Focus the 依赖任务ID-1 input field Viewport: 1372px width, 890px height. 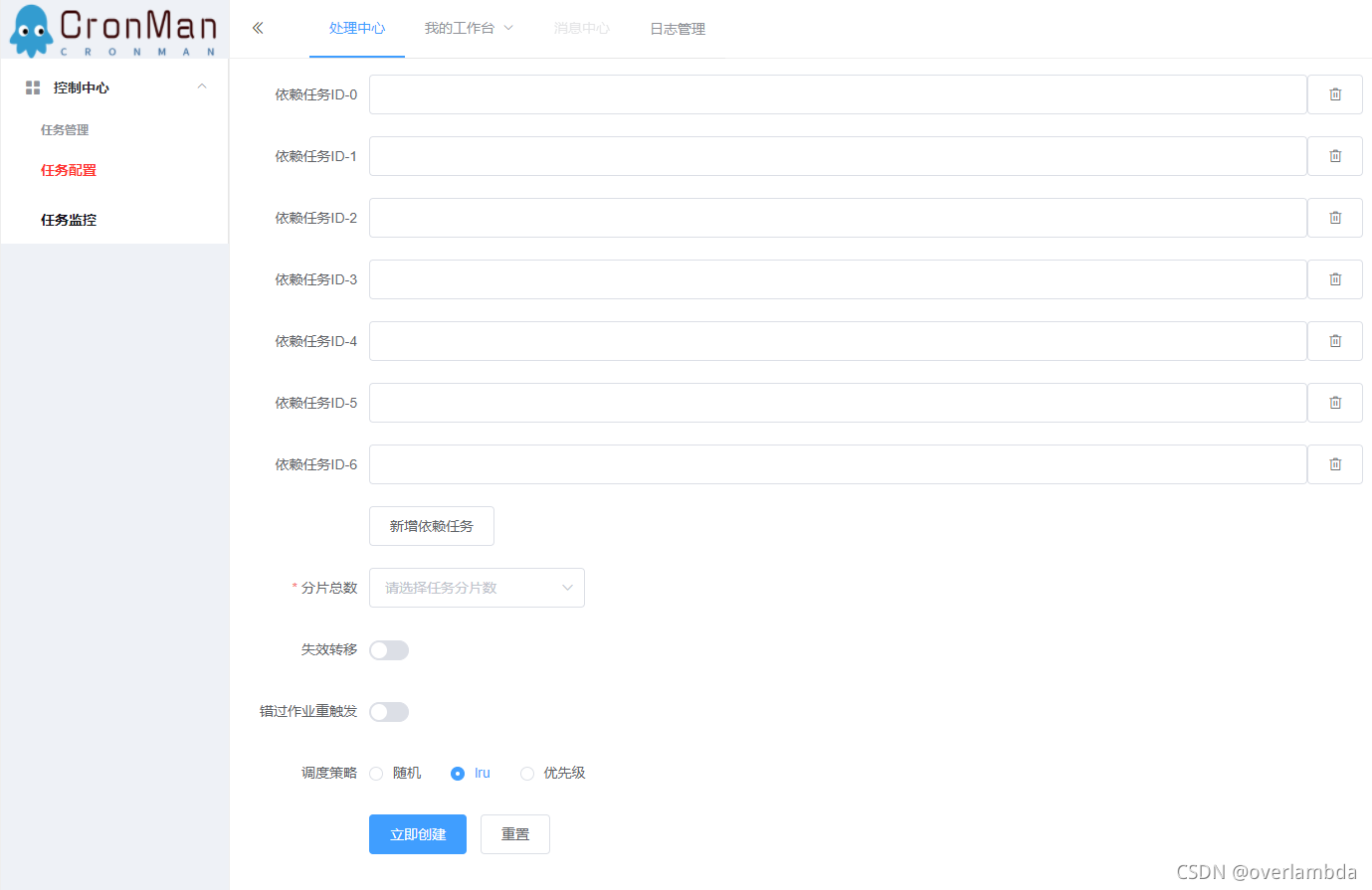click(x=838, y=156)
